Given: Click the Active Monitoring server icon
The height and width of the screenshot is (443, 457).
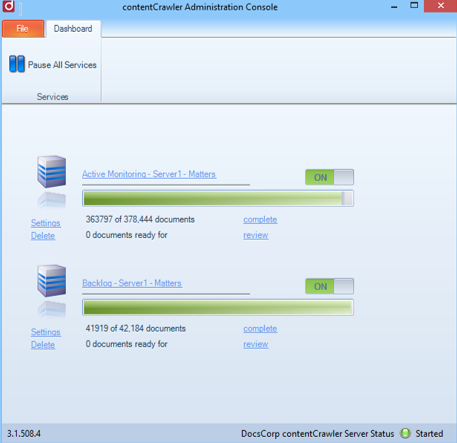Looking at the screenshot, I should tap(51, 172).
